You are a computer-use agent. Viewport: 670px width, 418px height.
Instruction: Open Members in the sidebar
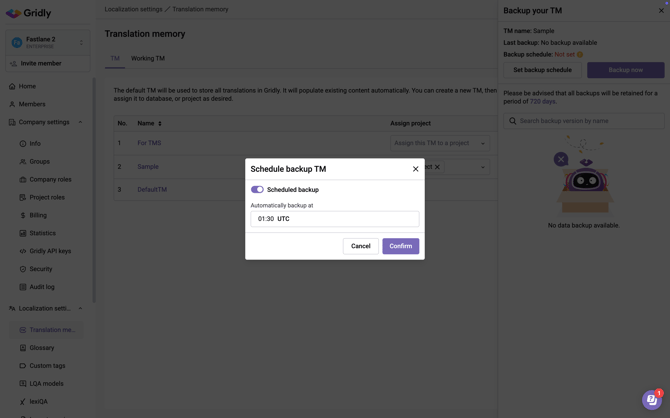(32, 104)
